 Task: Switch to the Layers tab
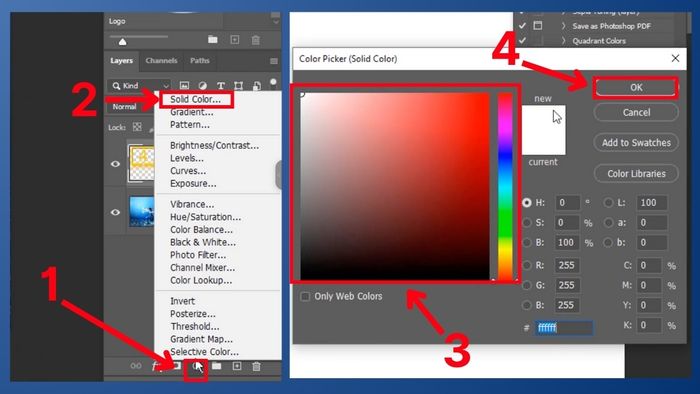point(121,61)
